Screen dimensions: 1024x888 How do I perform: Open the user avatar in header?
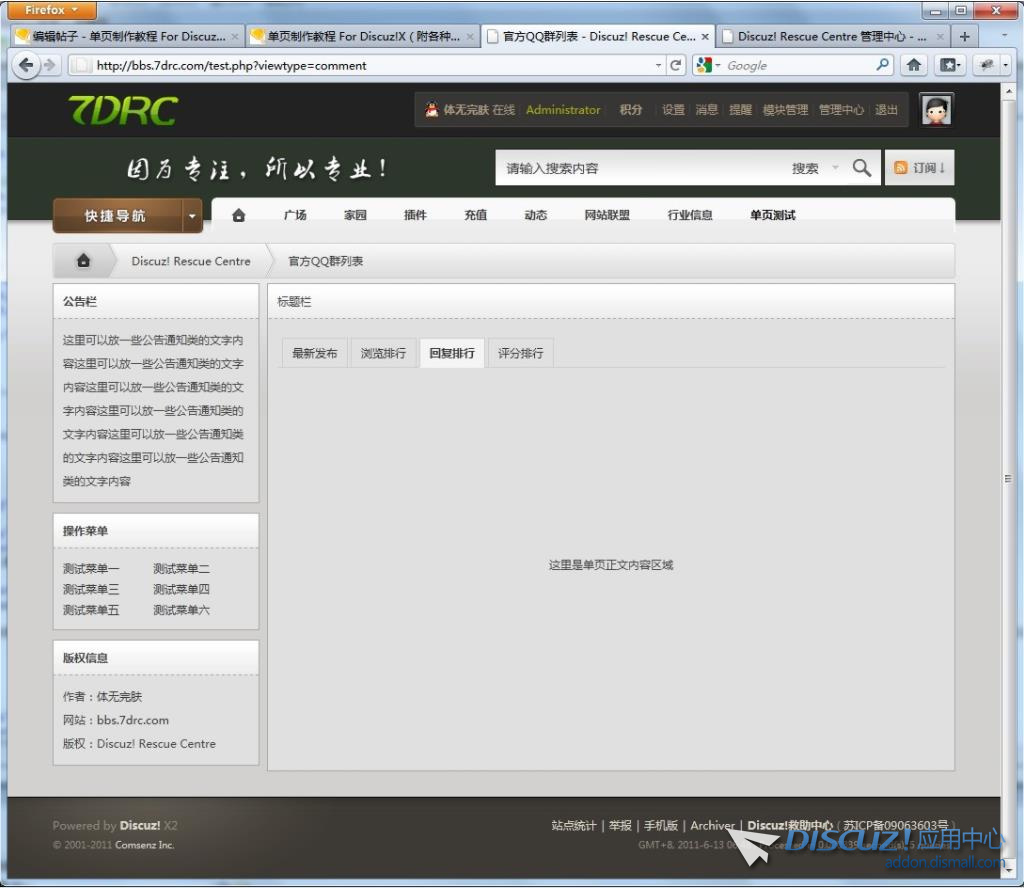tap(936, 110)
